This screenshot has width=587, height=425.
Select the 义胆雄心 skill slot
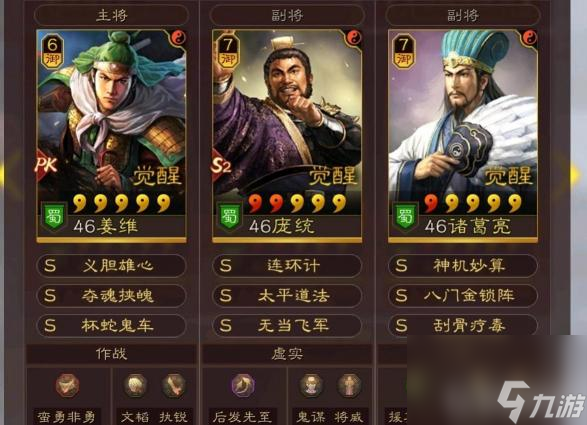pyautogui.click(x=111, y=266)
